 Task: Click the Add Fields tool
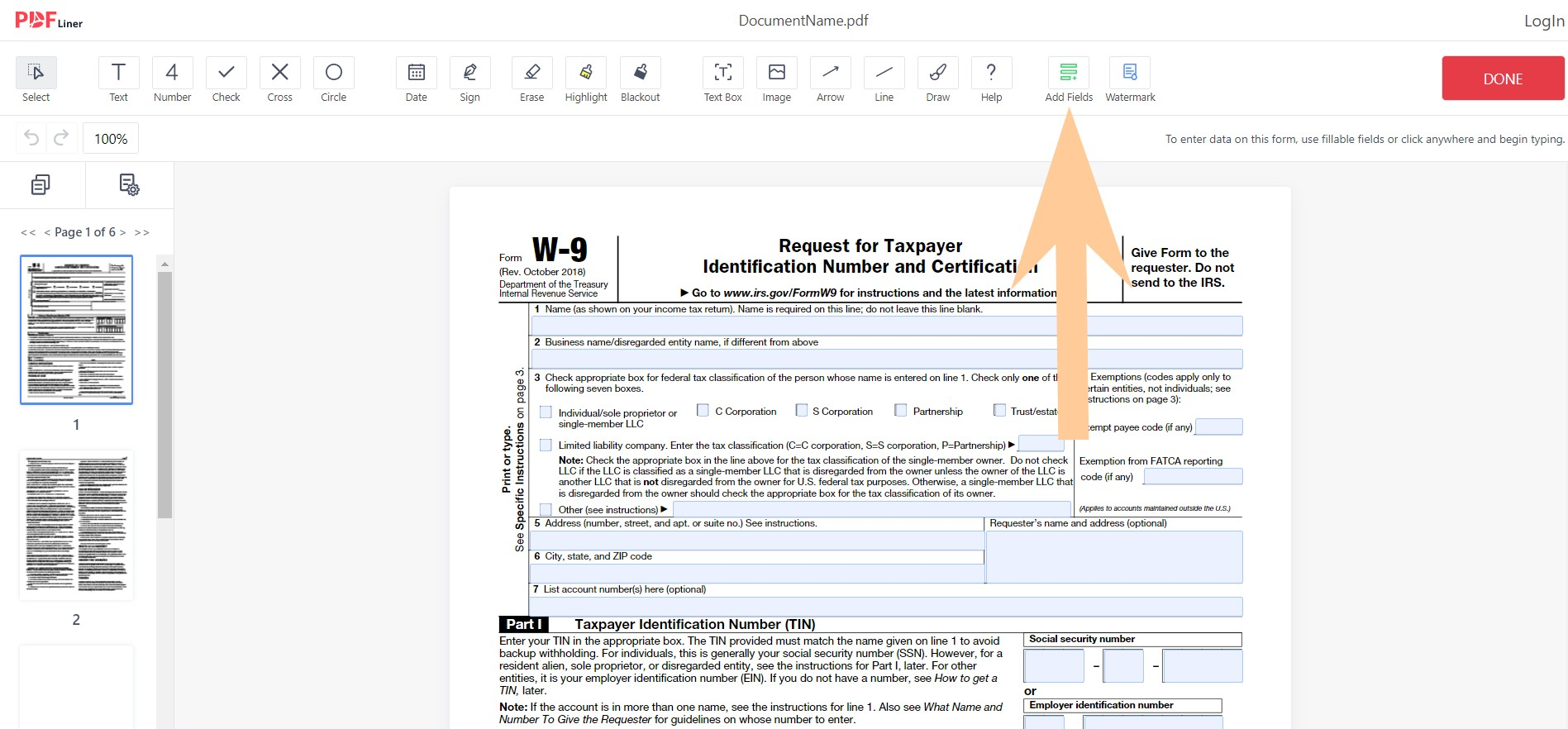coord(1069,80)
